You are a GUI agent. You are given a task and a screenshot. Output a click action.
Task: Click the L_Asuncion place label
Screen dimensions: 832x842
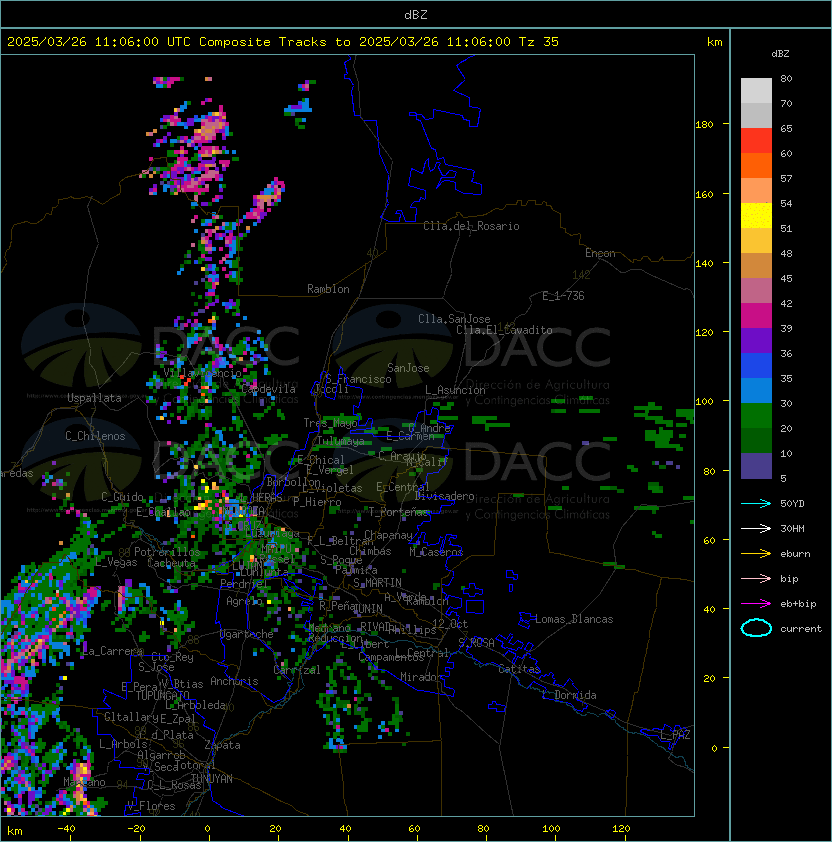(x=455, y=390)
